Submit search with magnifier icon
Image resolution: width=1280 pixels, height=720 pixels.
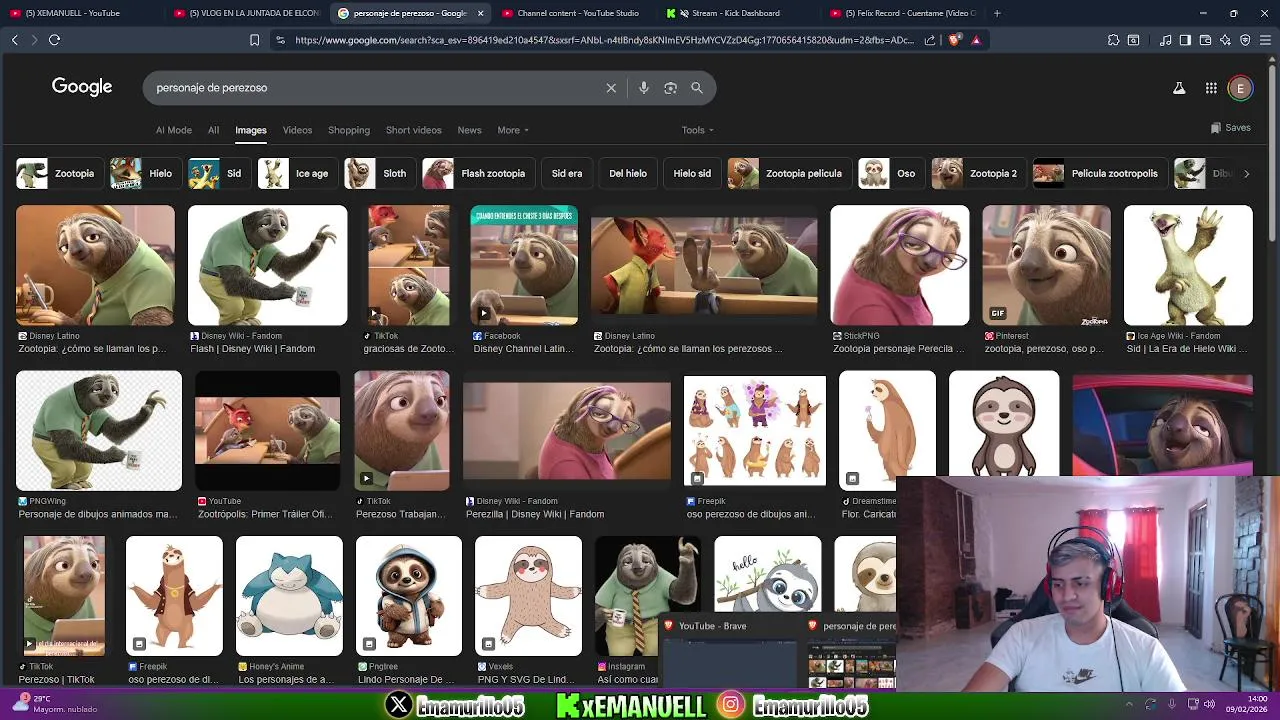(x=697, y=88)
